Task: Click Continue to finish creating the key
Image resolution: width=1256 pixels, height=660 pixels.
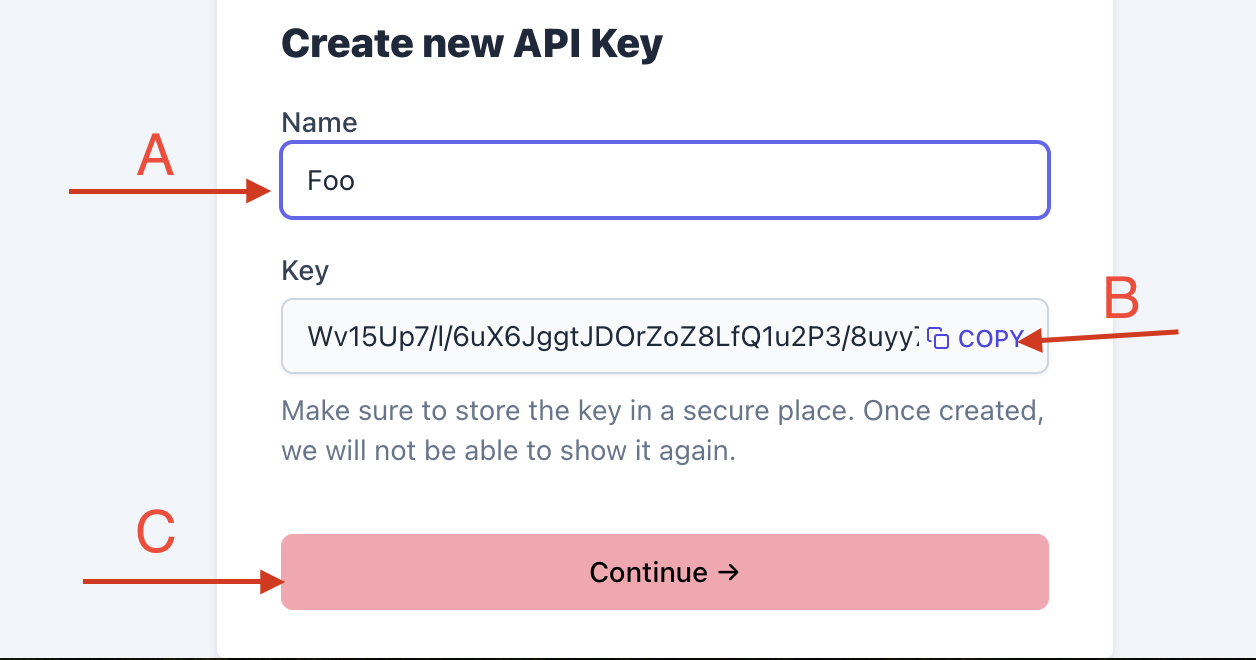Action: 664,572
